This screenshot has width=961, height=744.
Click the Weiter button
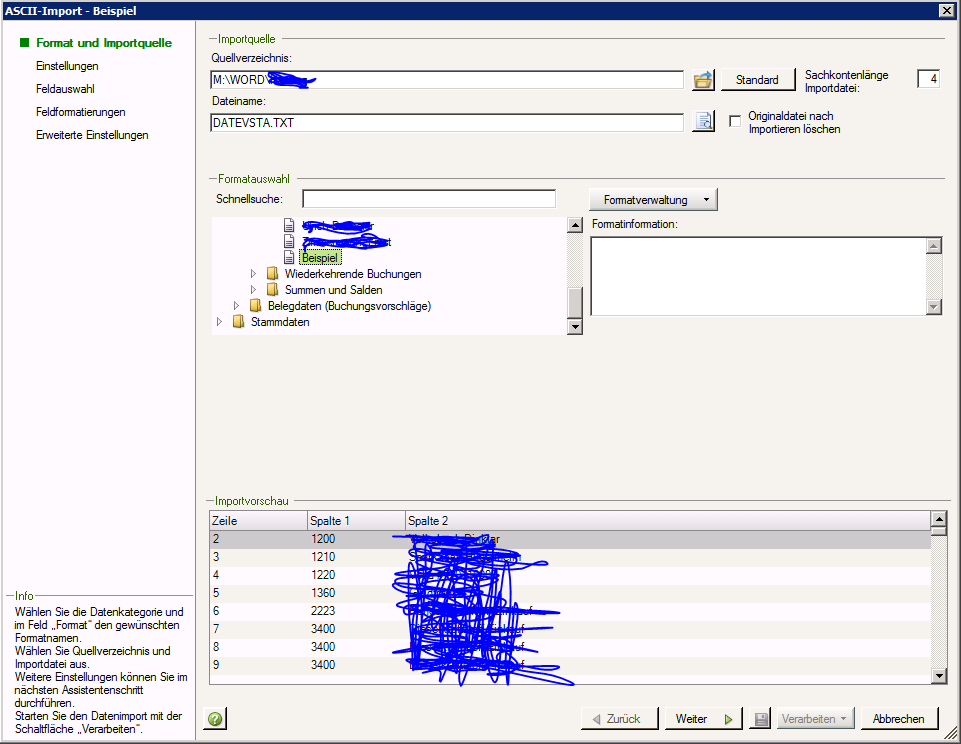tap(704, 719)
